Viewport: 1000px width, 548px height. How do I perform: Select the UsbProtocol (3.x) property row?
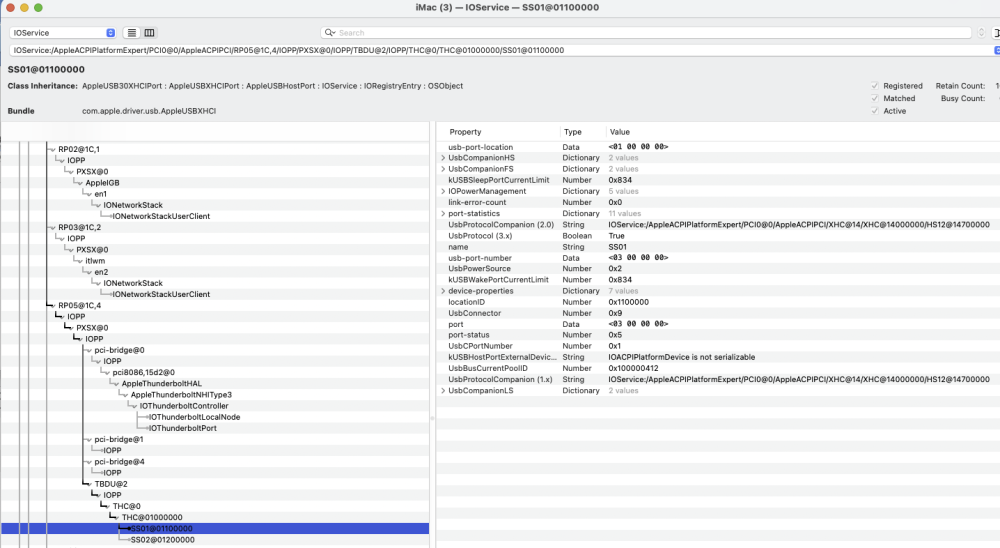click(718, 235)
